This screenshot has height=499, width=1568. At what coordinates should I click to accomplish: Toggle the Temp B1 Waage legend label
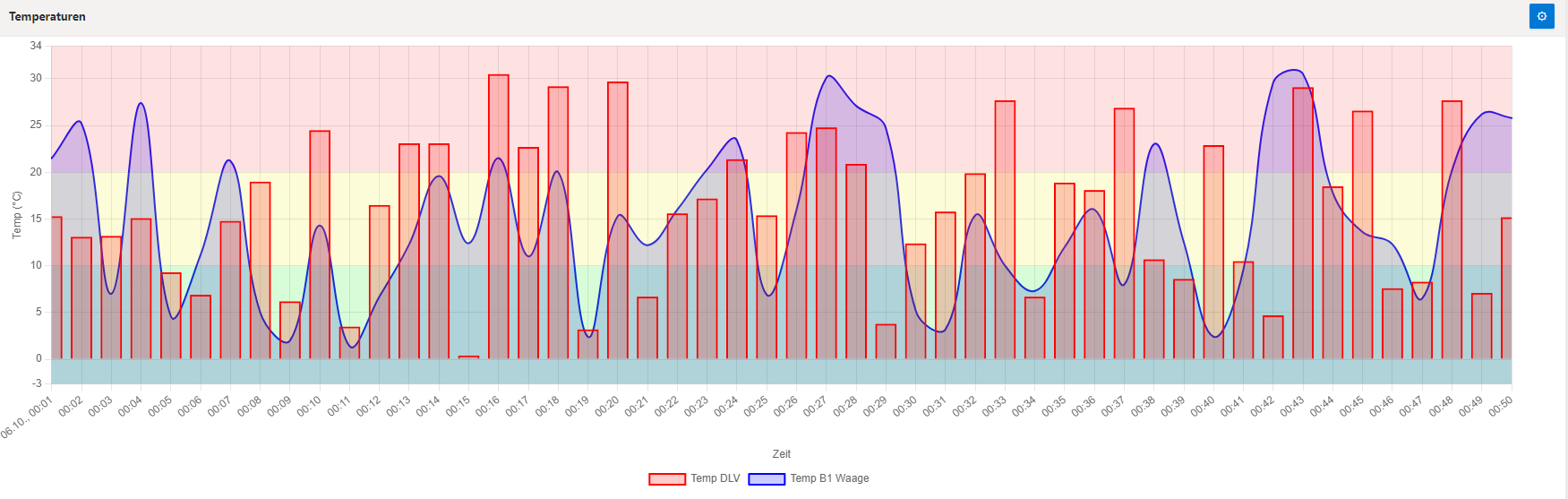pos(829,478)
